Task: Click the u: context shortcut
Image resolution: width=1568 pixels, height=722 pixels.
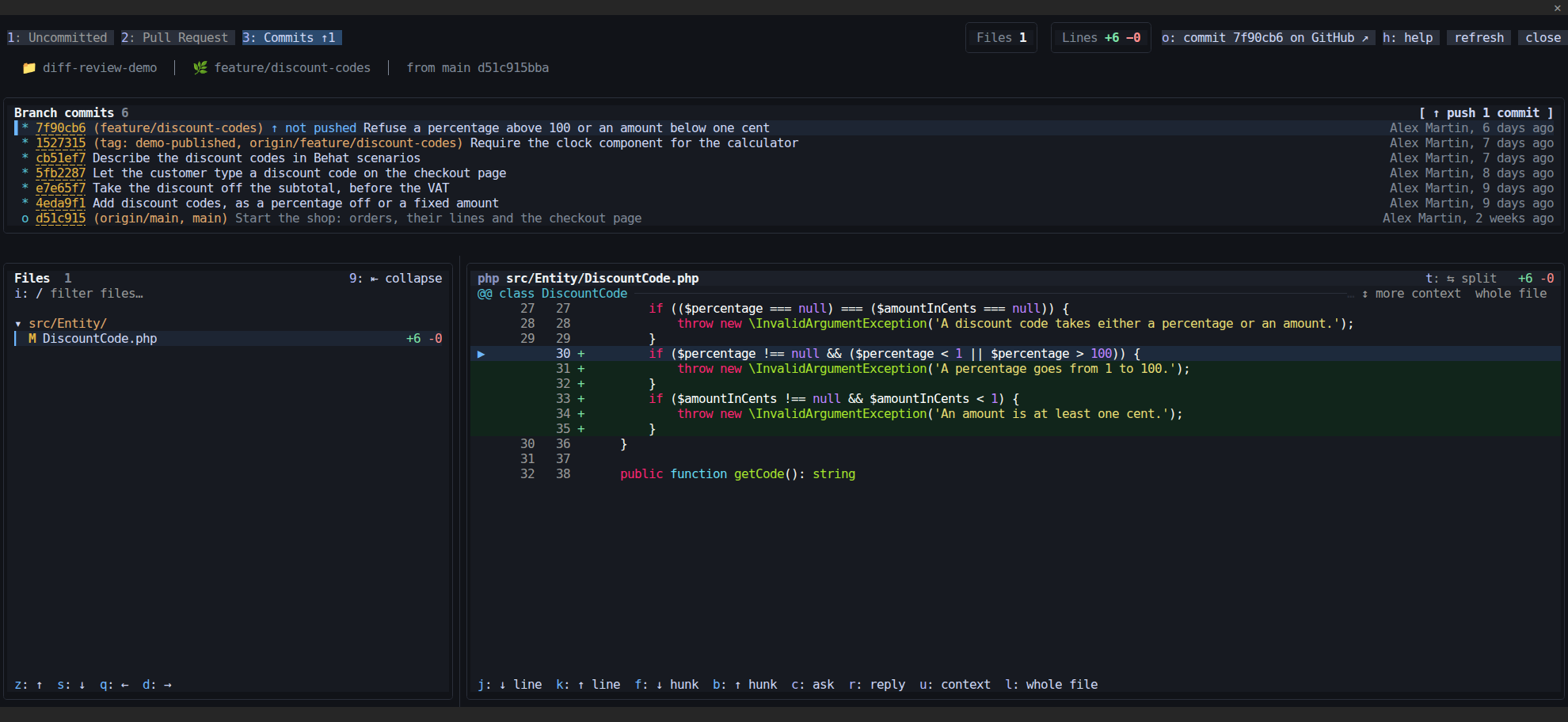Action: coord(955,685)
